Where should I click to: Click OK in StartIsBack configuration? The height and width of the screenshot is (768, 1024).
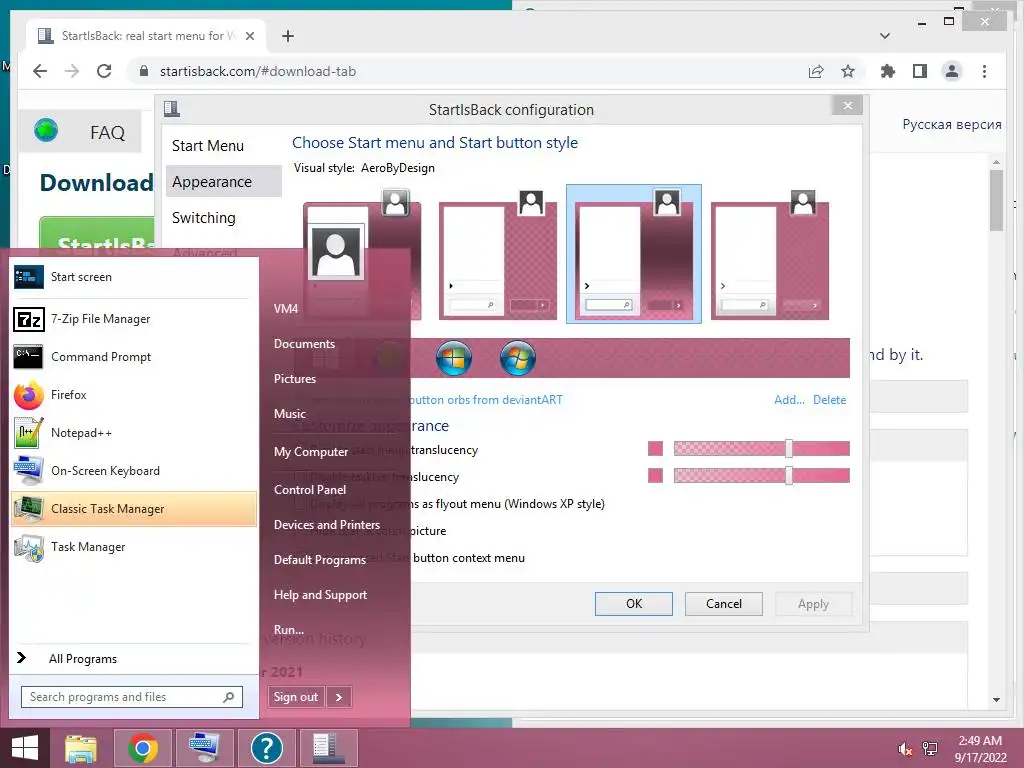(633, 604)
